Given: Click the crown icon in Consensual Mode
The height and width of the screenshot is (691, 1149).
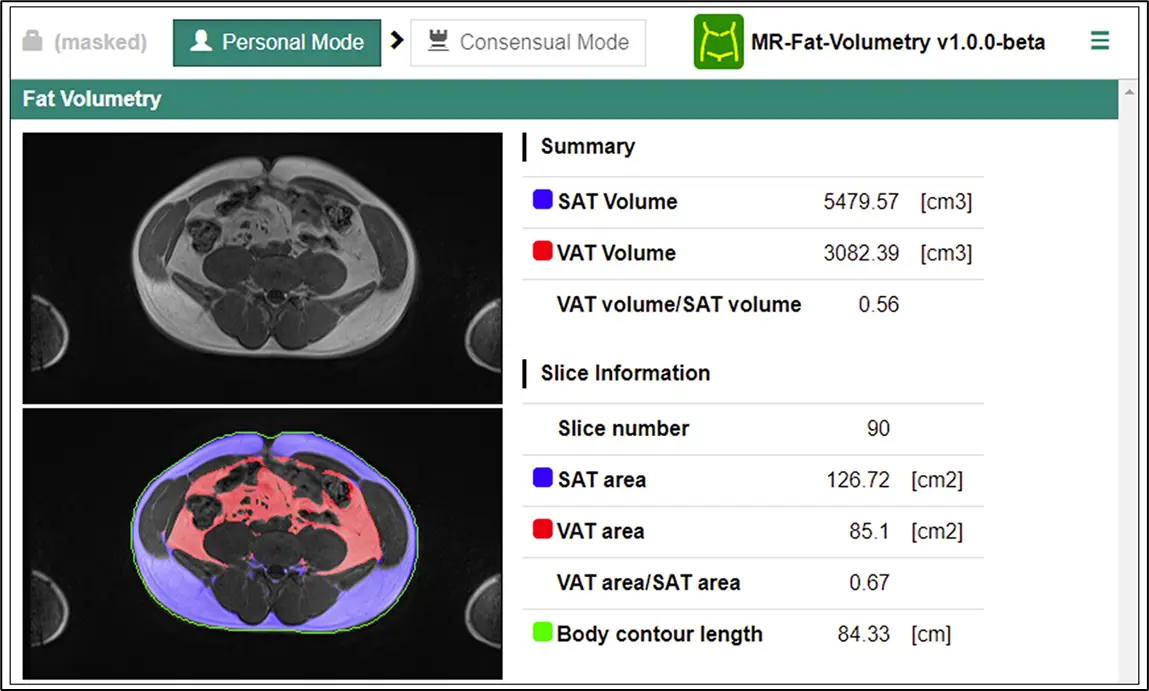Looking at the screenshot, I should pos(437,42).
